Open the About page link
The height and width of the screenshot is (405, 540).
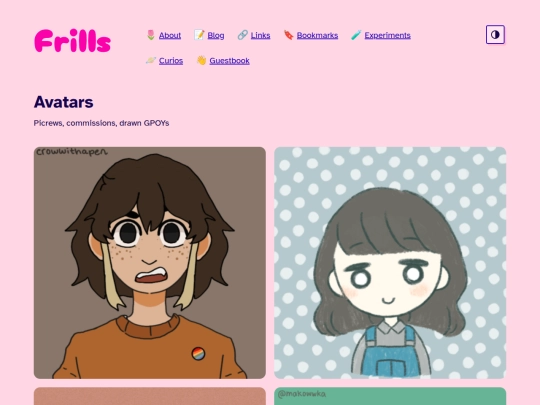coord(170,35)
